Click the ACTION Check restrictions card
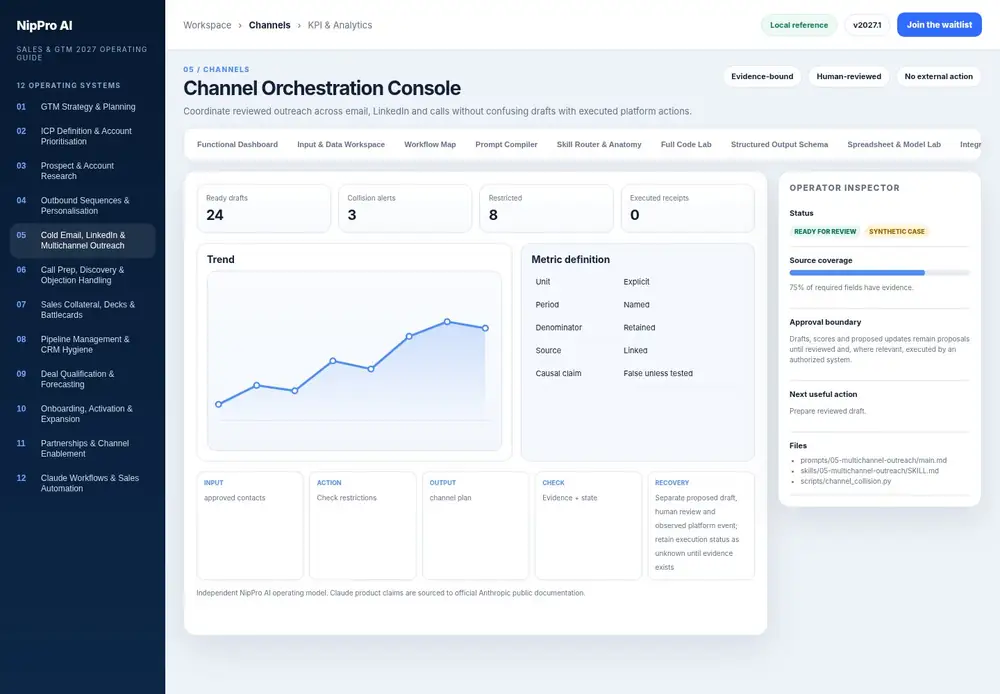This screenshot has width=1000, height=694. (x=362, y=526)
